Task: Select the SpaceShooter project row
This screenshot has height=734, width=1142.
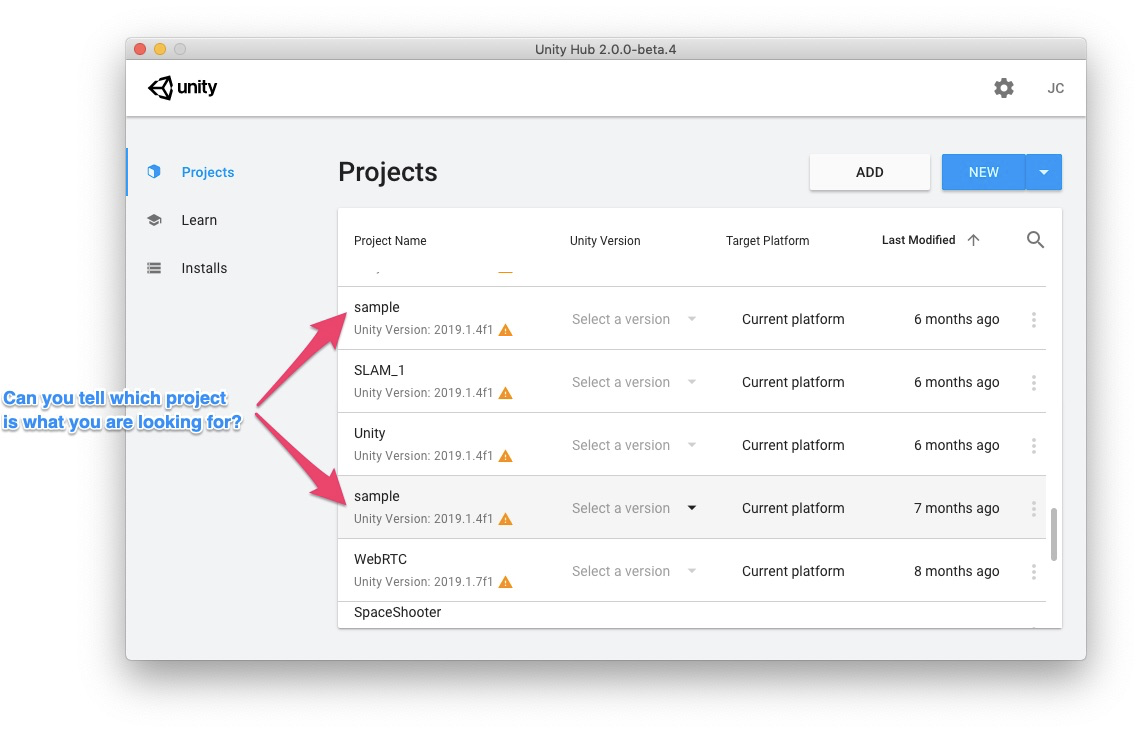Action: (x=397, y=612)
